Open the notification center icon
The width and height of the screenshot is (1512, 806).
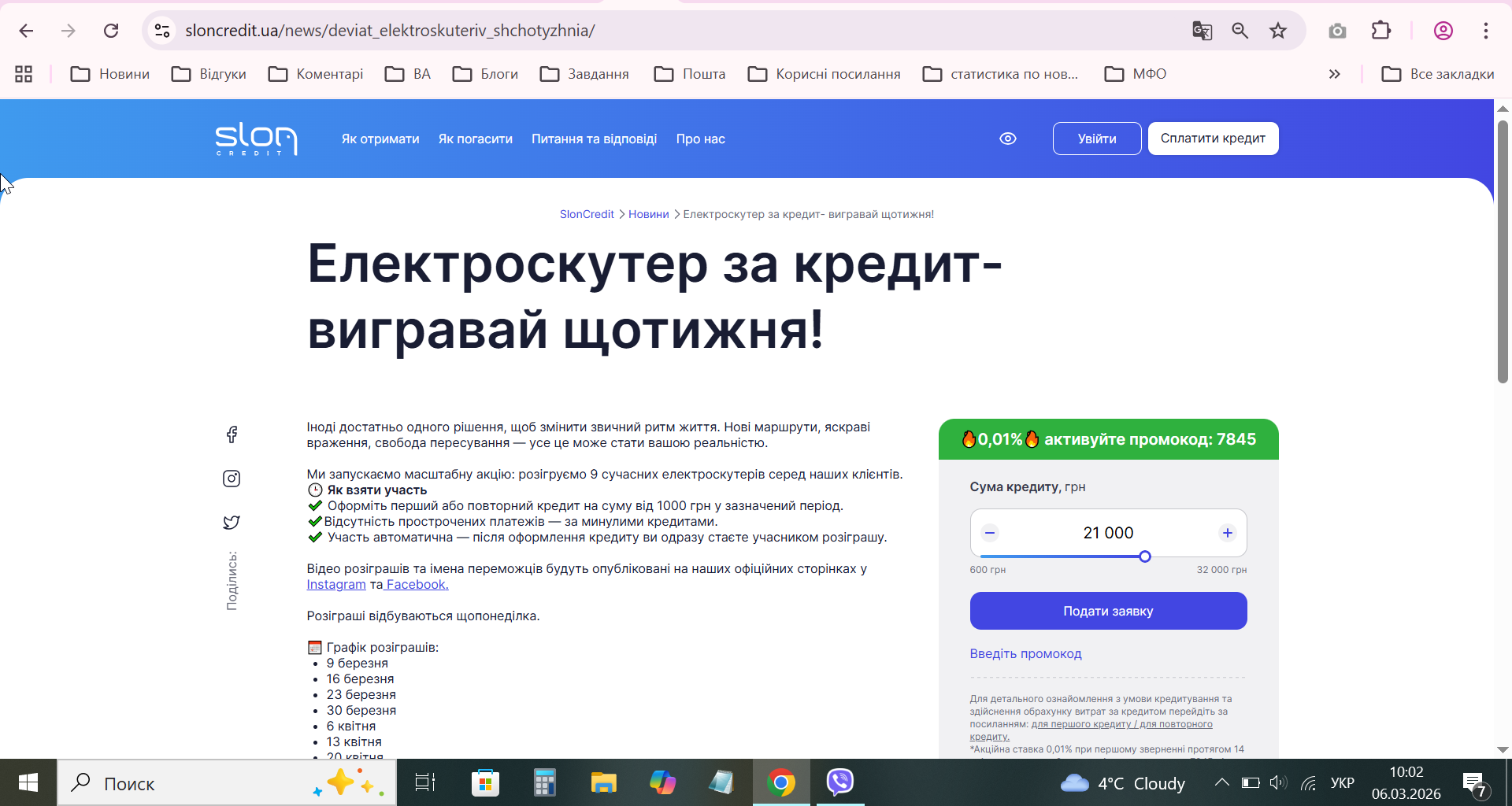1476,784
